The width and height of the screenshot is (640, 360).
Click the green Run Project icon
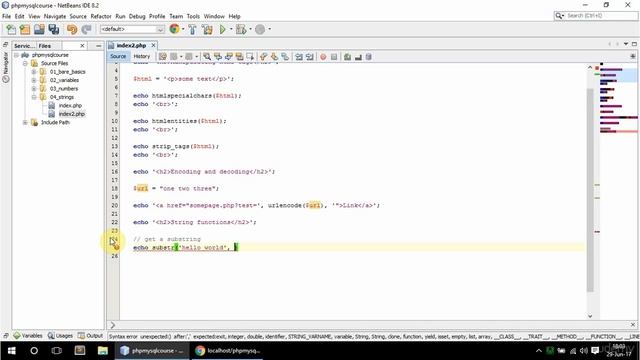click(222, 29)
